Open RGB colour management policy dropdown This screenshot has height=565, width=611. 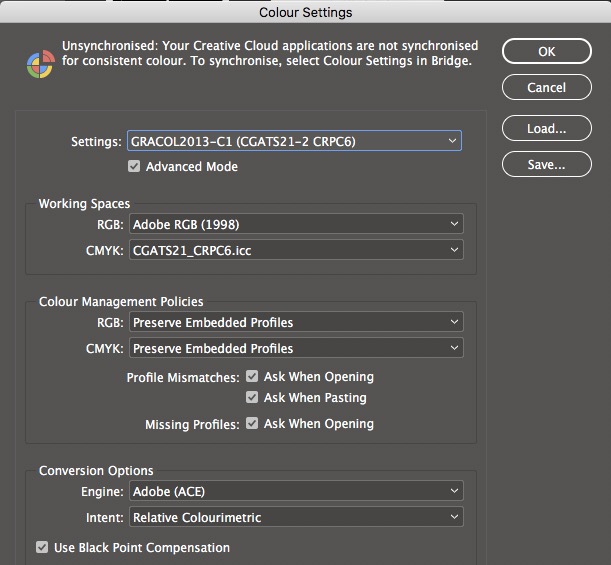tap(295, 322)
